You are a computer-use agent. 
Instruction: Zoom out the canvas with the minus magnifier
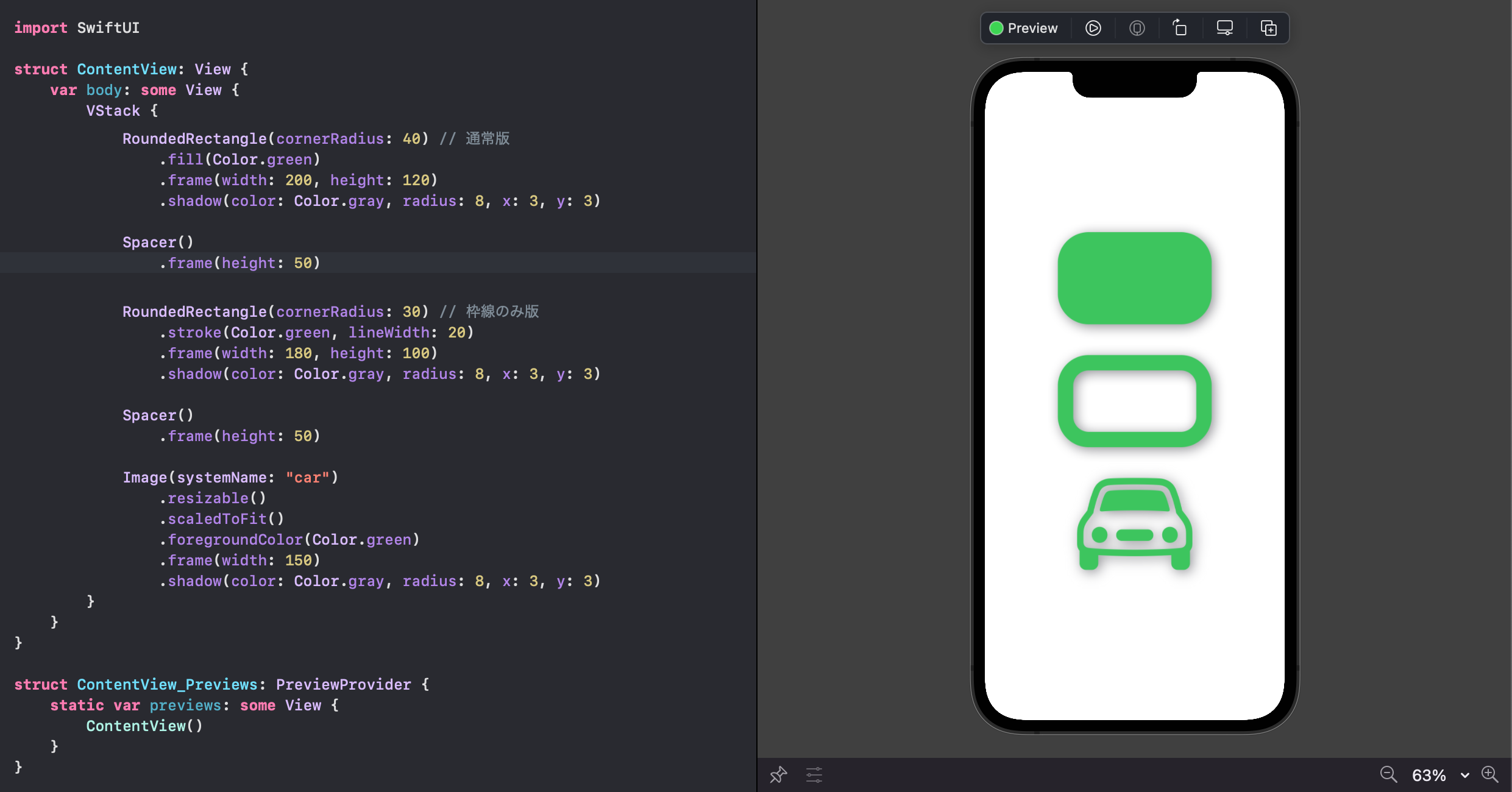[1388, 774]
